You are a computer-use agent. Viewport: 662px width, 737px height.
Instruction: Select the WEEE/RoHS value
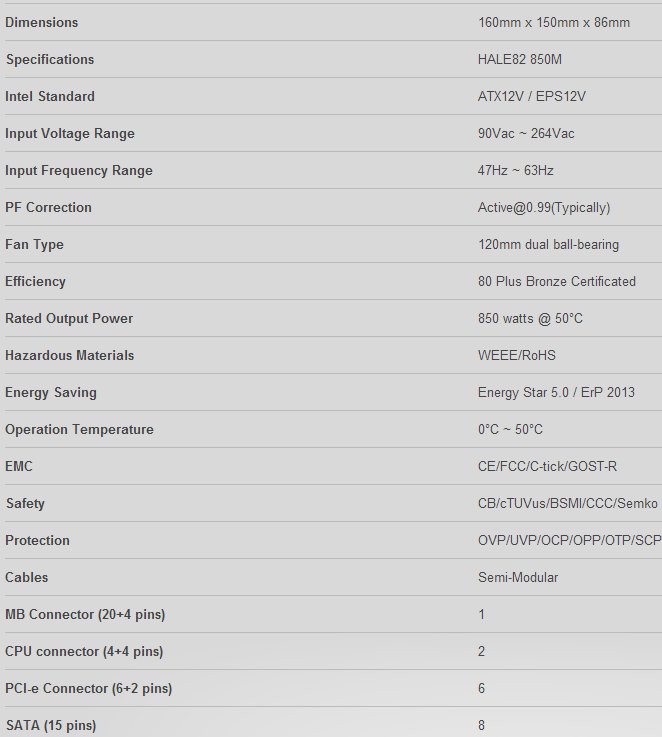[517, 355]
